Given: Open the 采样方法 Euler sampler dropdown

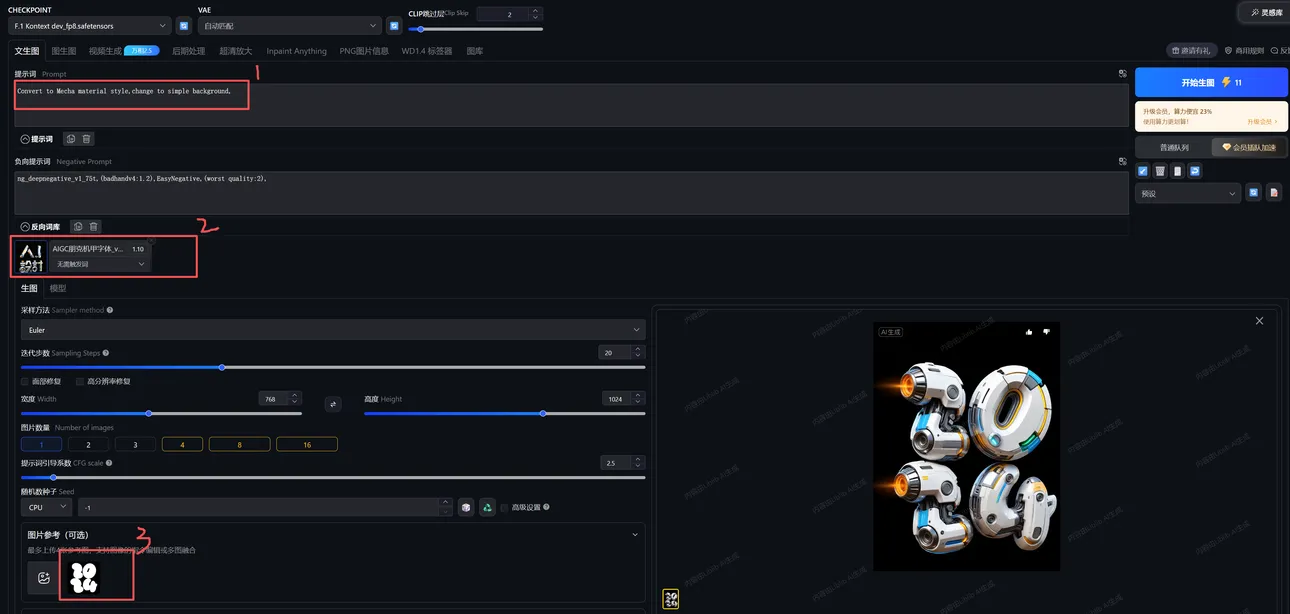Looking at the screenshot, I should click(332, 329).
